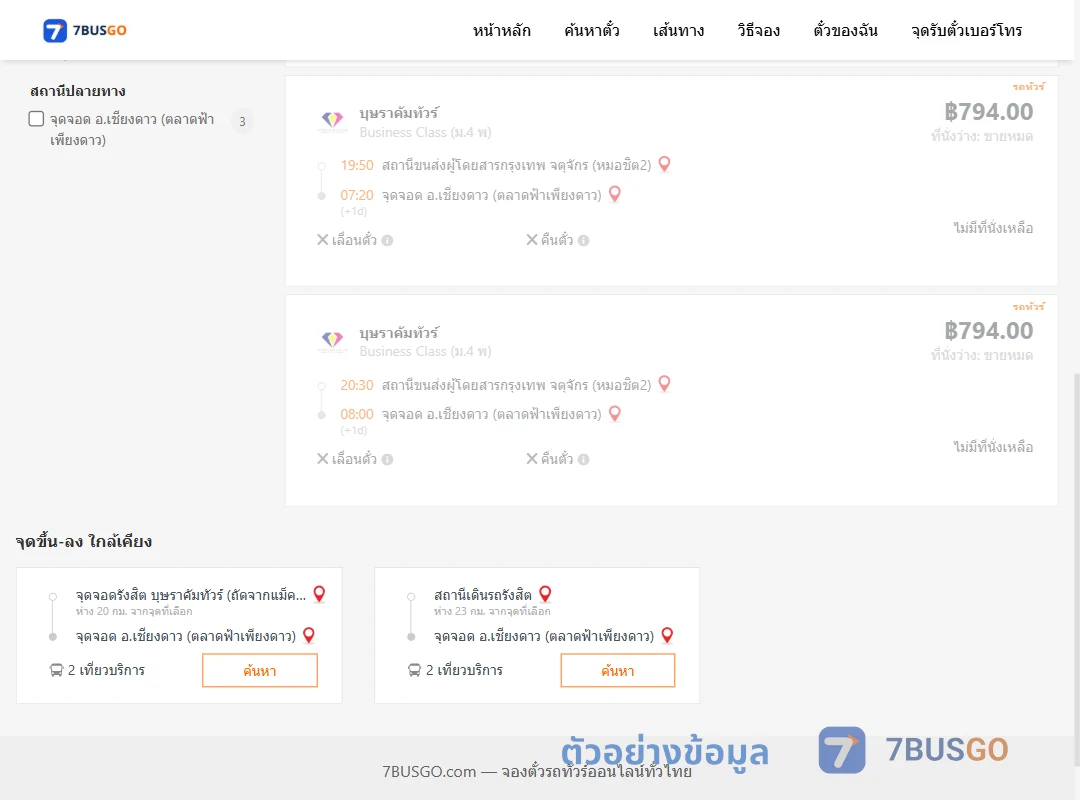Click เลื่อนตั๋ว info icon on 19:50 trip
The width and height of the screenshot is (1080, 800).
click(x=387, y=240)
